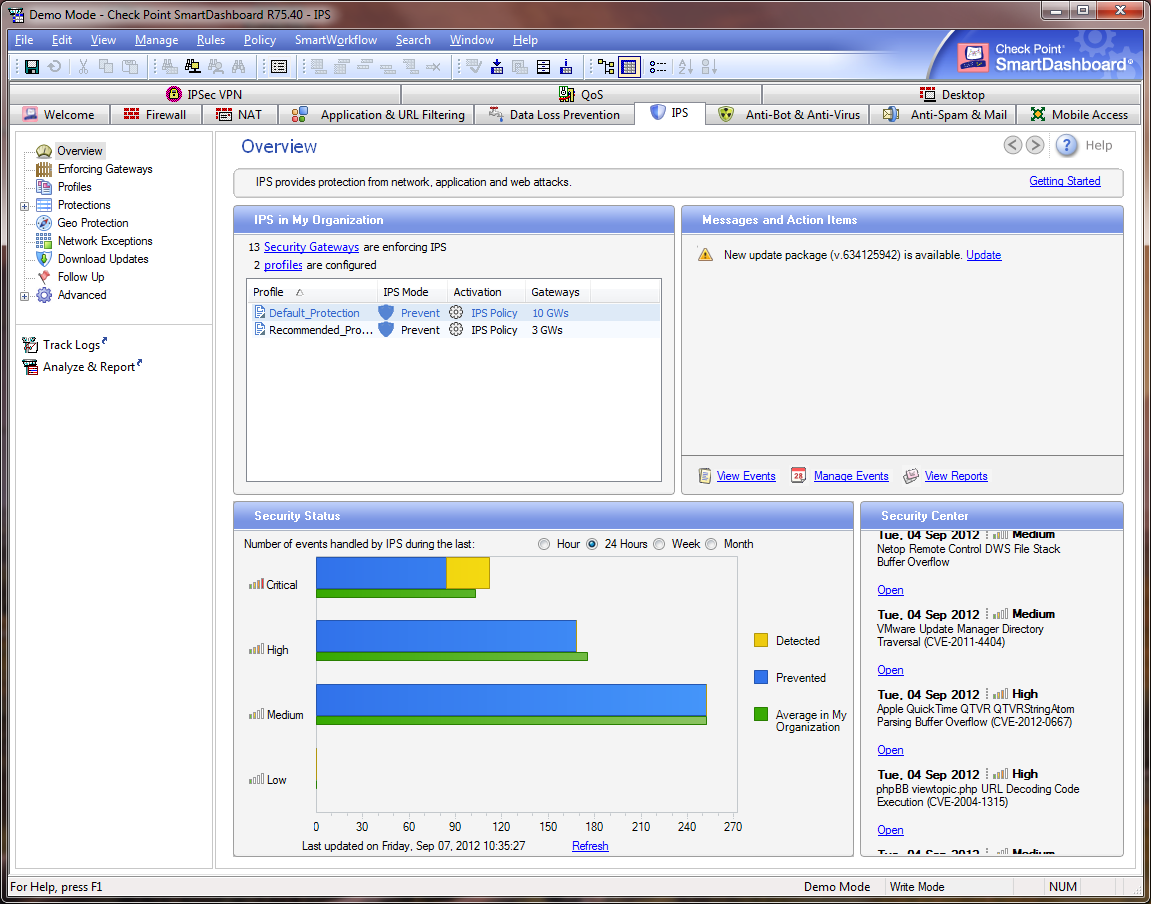Viewport: 1151px width, 904px height.
Task: Click the green Average in My Organization swatch
Action: click(x=761, y=714)
